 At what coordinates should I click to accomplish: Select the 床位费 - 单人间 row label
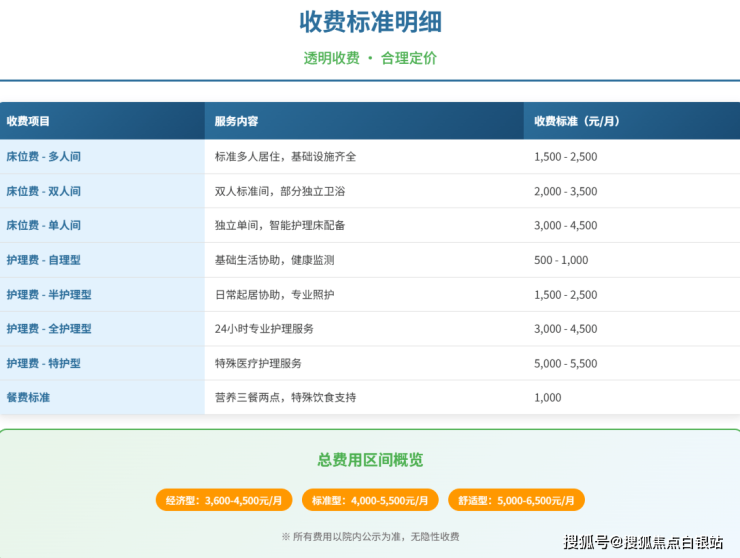pos(43,226)
